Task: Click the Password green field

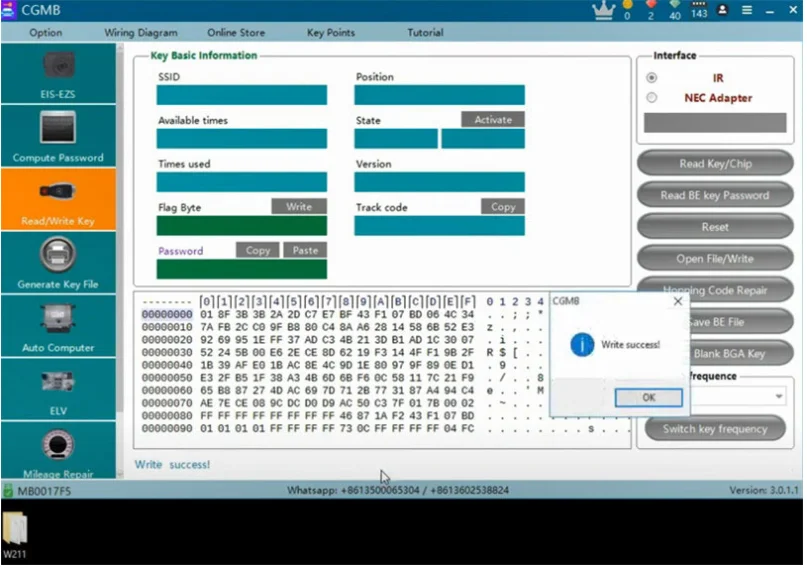Action: pyautogui.click(x=242, y=270)
